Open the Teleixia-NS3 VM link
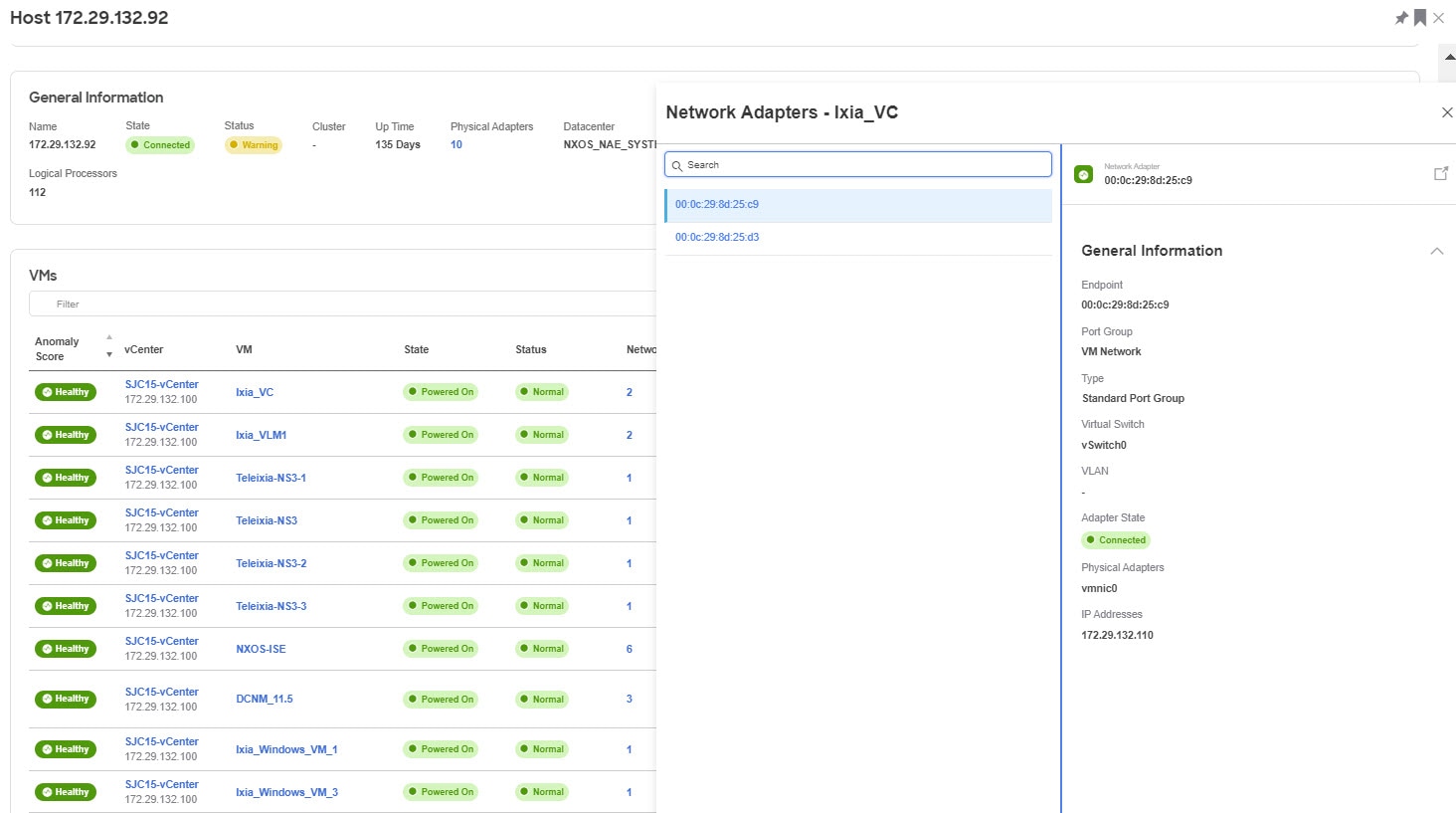 click(267, 520)
